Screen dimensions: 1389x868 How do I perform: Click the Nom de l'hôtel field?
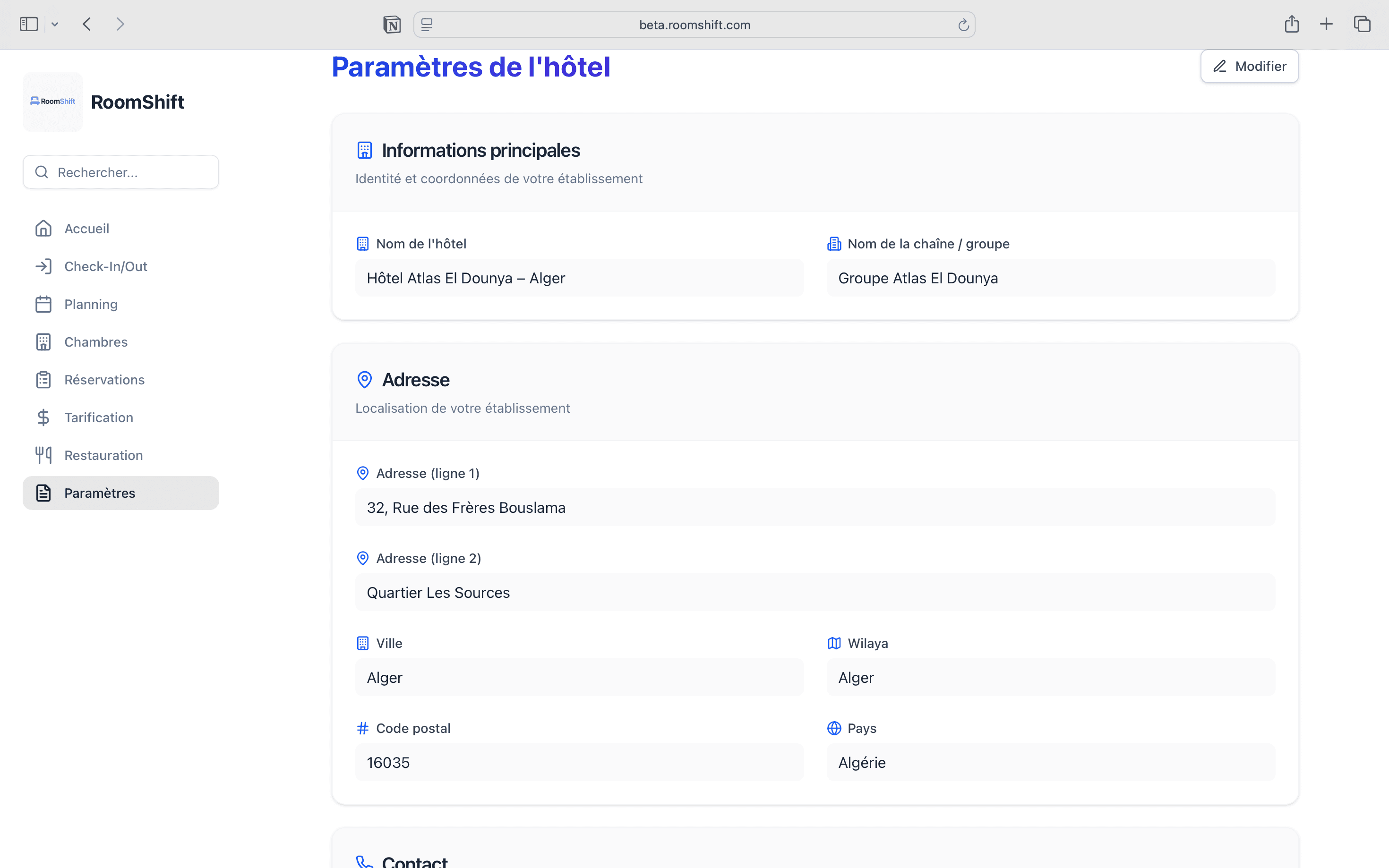click(x=579, y=279)
